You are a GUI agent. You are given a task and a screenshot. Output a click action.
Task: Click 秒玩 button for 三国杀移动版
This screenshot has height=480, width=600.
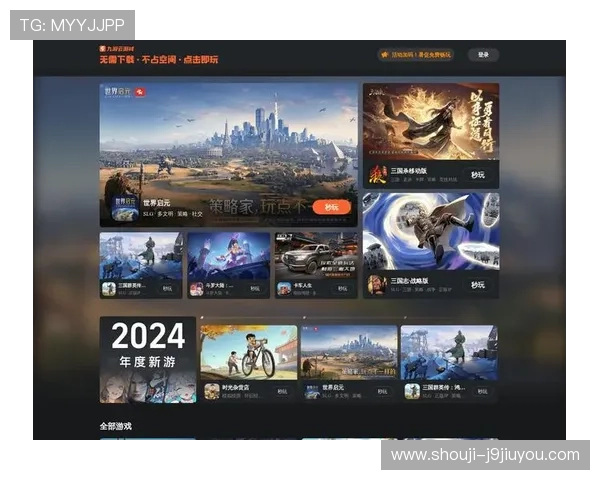point(478,175)
